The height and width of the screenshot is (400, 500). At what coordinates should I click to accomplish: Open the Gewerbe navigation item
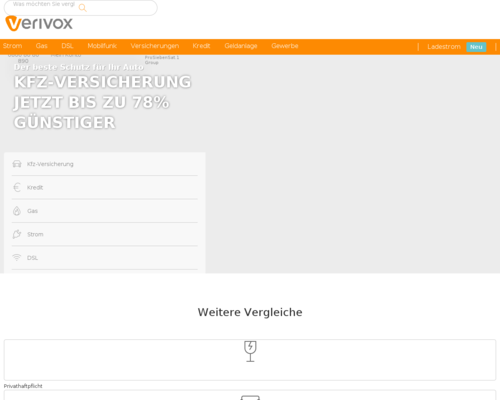285,46
